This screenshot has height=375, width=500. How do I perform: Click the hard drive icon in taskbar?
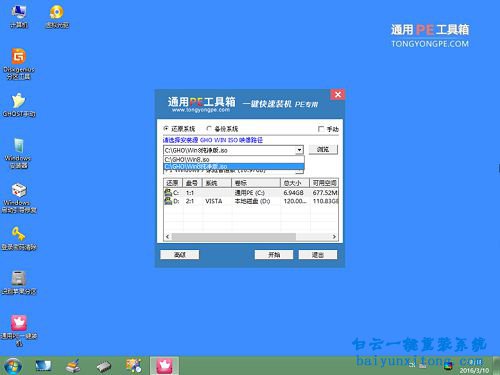tap(104, 366)
